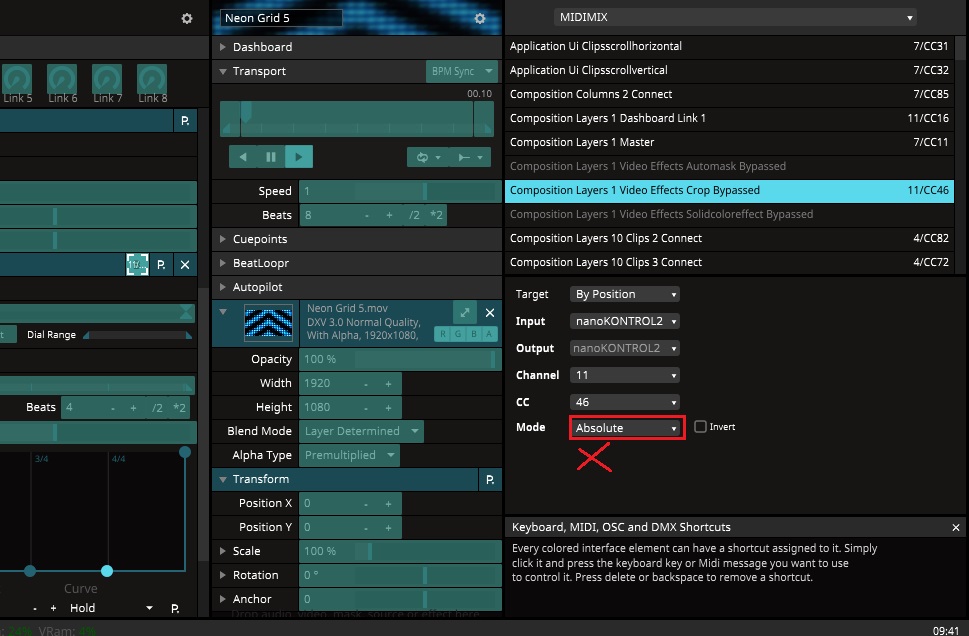Increase clip Width with the plus button

(x=389, y=383)
